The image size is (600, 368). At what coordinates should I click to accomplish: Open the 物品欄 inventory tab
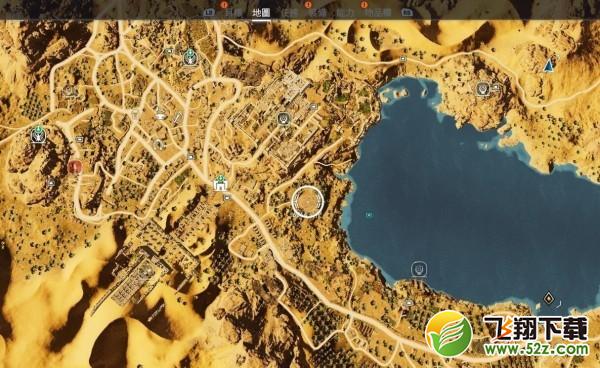click(377, 13)
